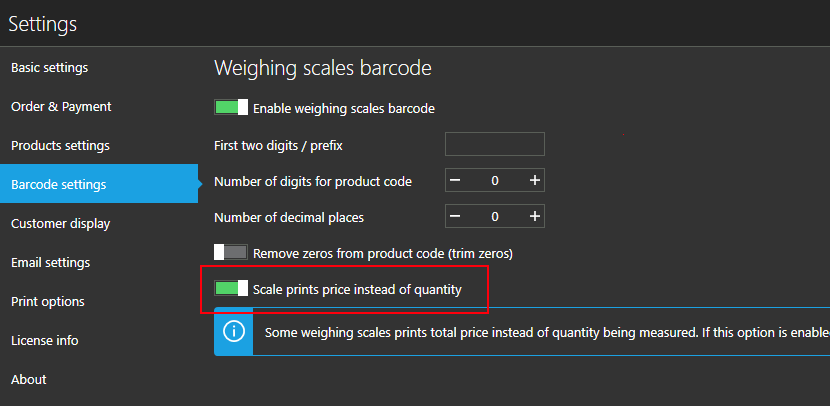Click the info icon in blue notice
Viewport: 830px width, 406px height.
tap(233, 331)
